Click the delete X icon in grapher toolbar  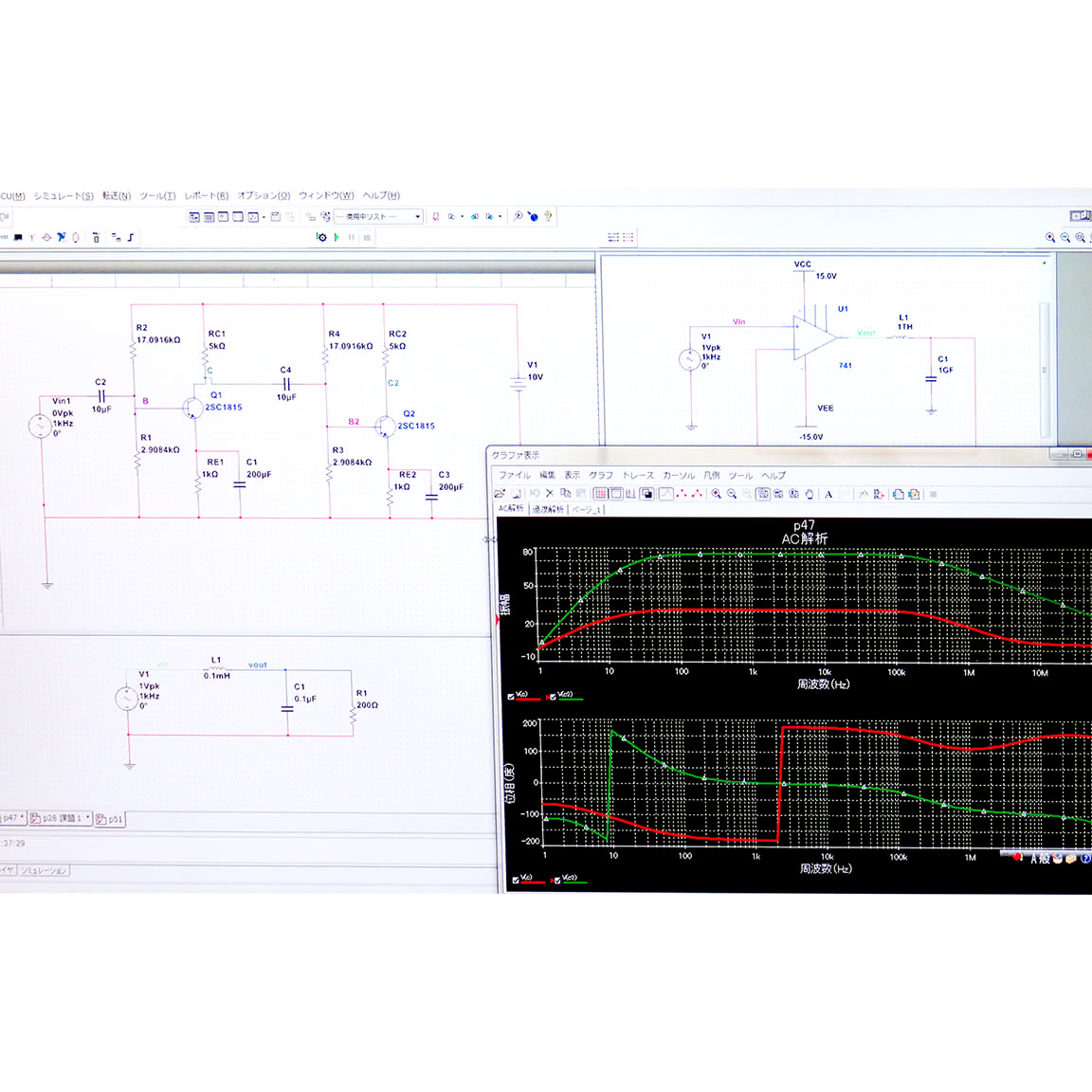[550, 494]
